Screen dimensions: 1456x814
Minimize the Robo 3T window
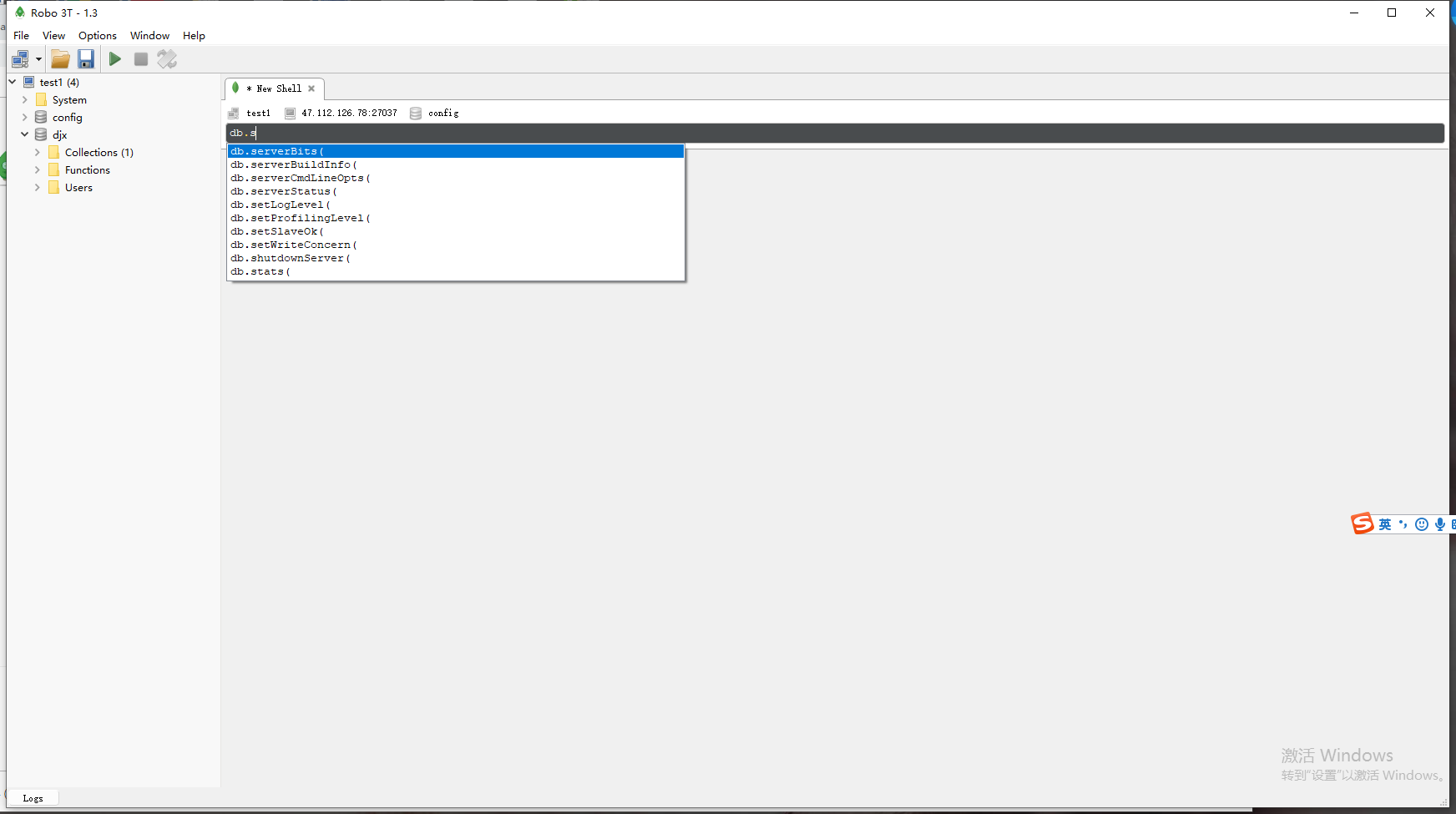tap(1354, 13)
